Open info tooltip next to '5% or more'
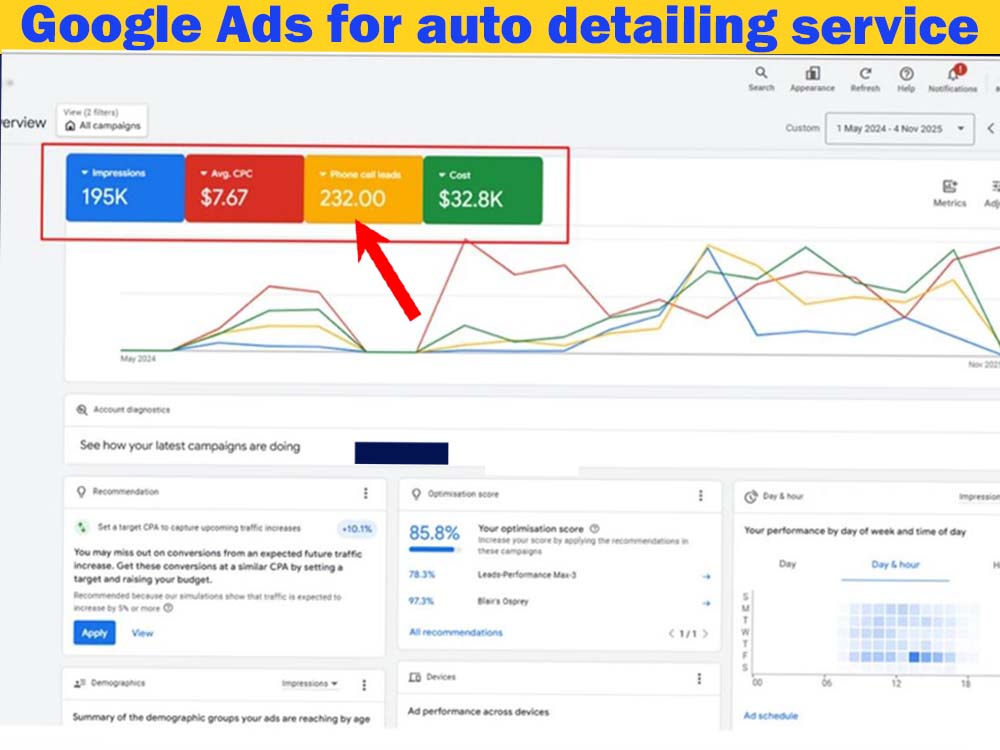 (x=168, y=608)
